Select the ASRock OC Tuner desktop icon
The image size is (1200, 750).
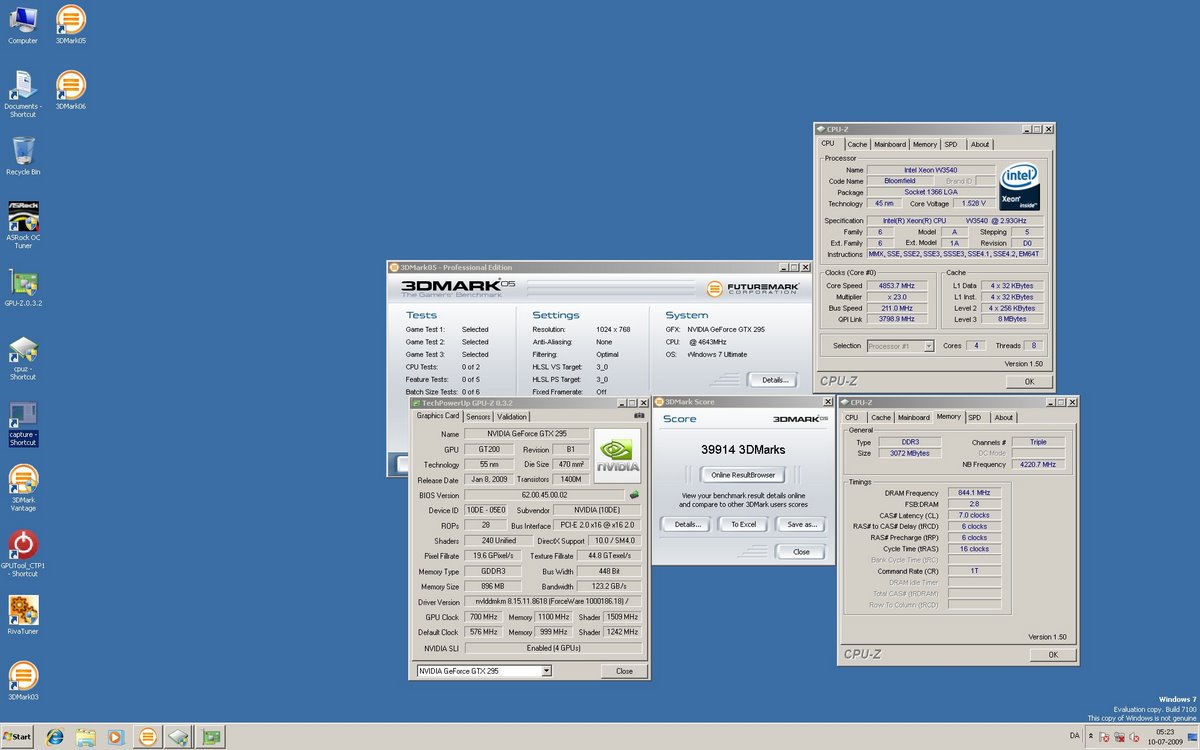point(22,225)
